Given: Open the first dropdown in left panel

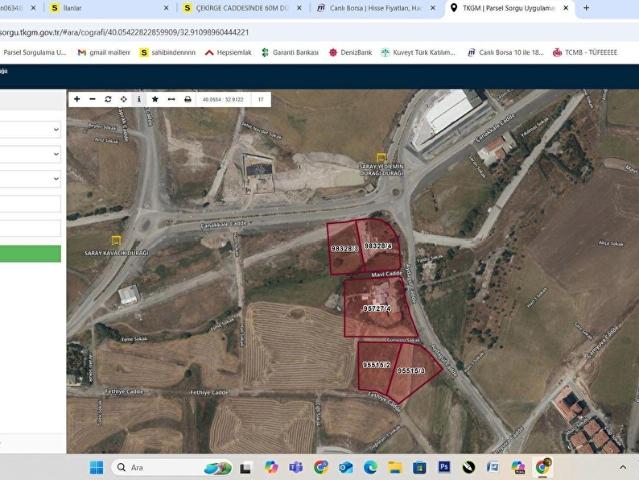Looking at the screenshot, I should tap(30, 130).
